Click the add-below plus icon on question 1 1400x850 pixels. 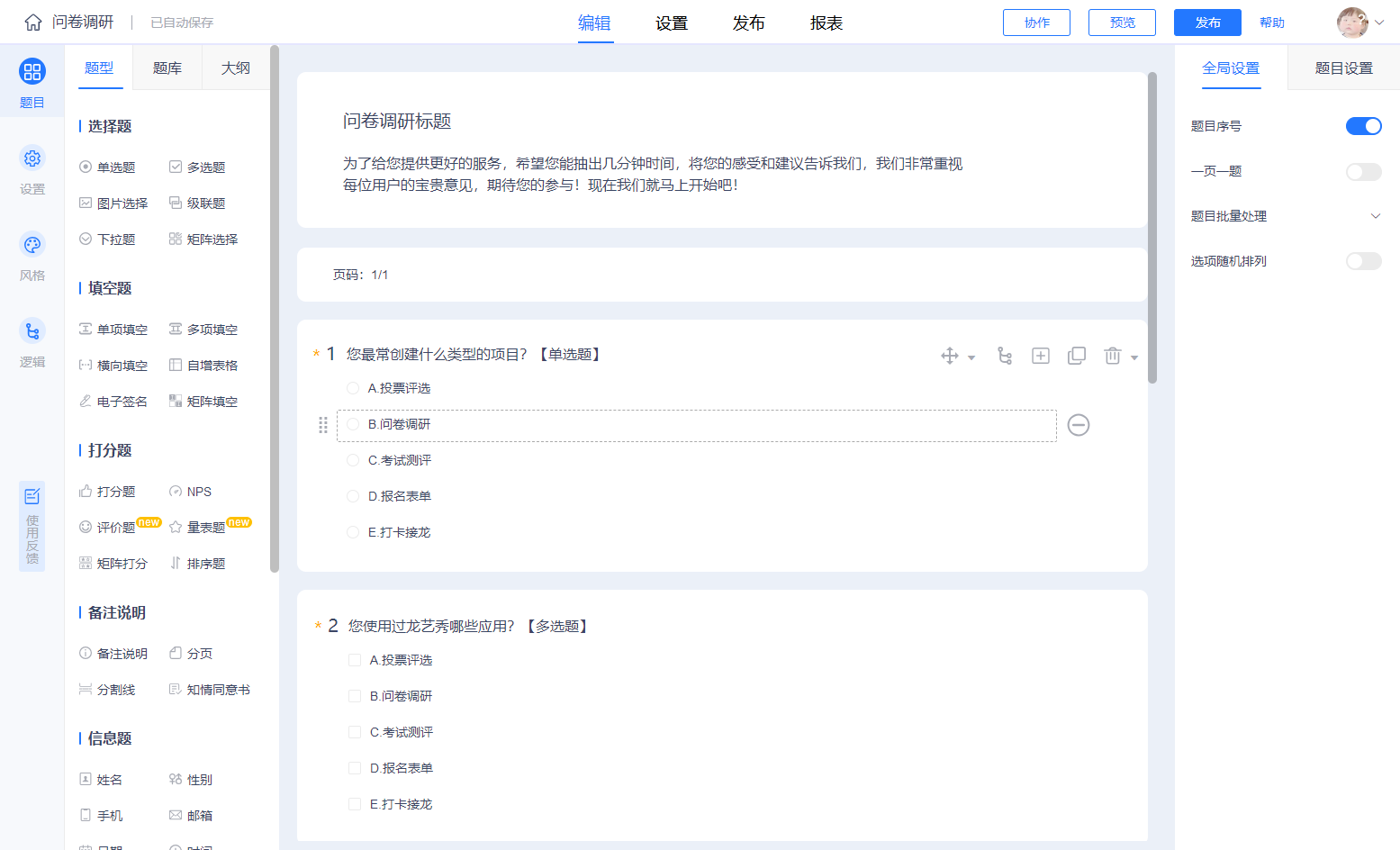click(x=1041, y=356)
